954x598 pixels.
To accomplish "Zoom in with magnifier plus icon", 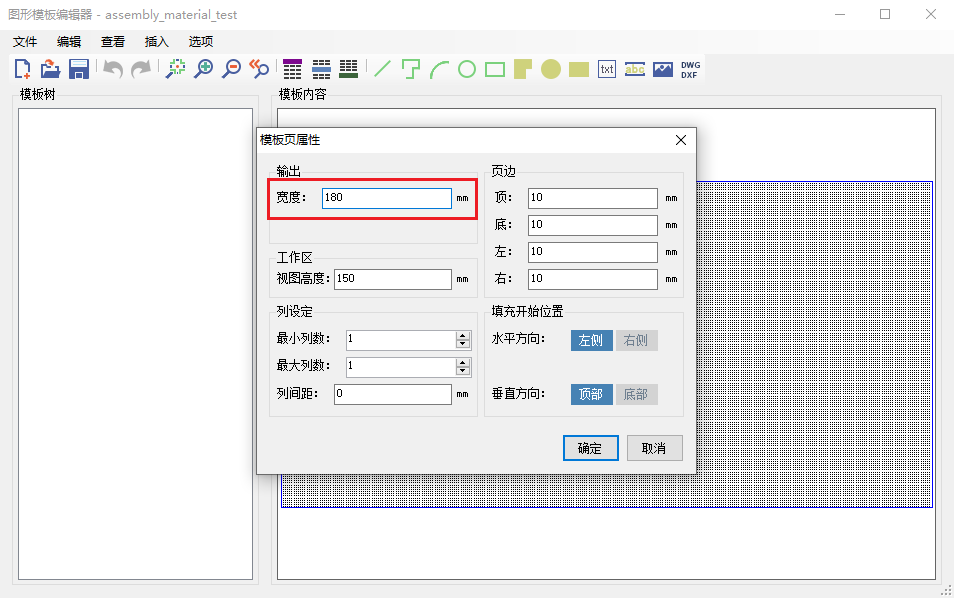I will click(x=204, y=69).
